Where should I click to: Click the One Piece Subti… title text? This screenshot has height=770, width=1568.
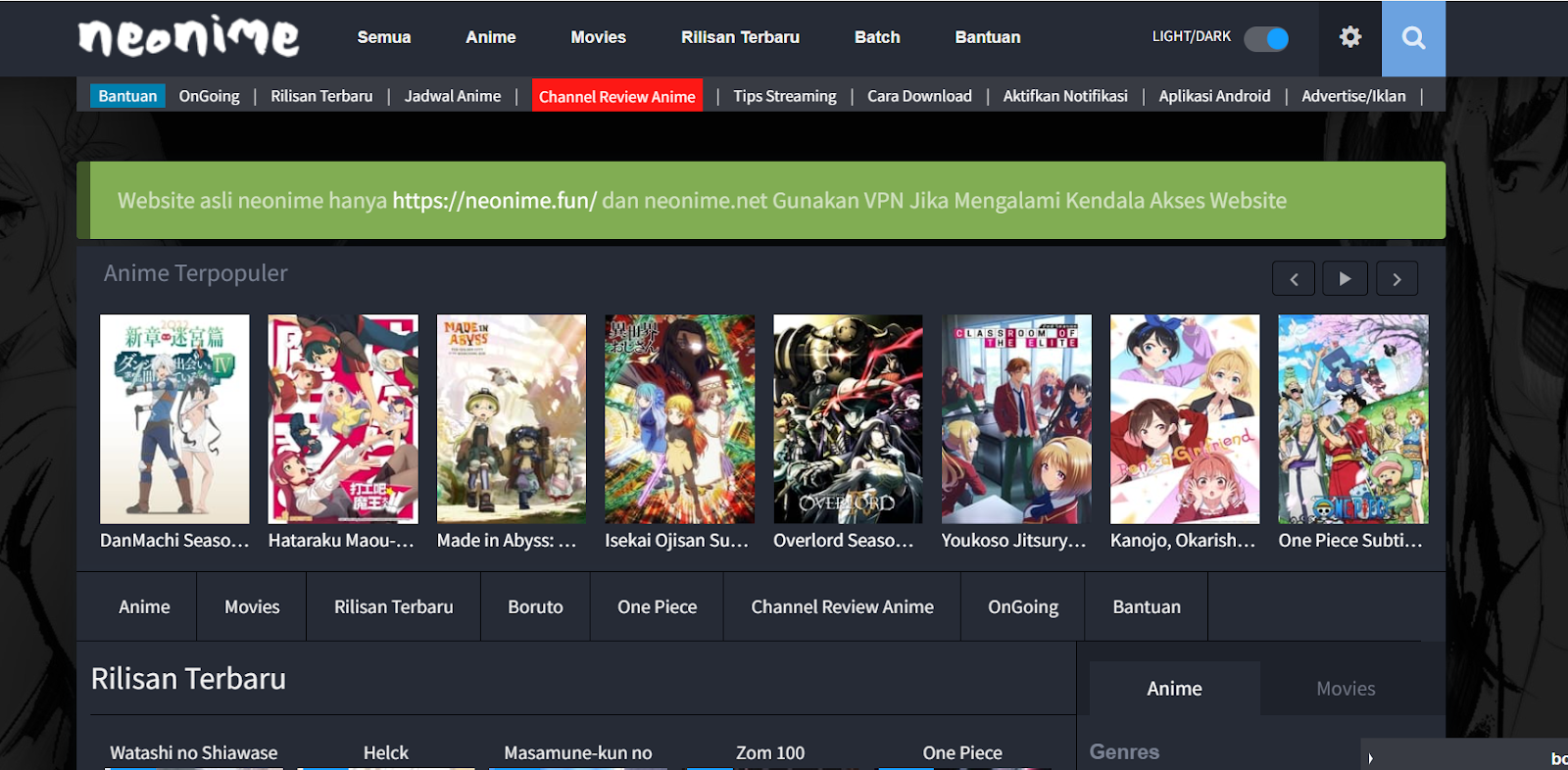click(x=1350, y=541)
